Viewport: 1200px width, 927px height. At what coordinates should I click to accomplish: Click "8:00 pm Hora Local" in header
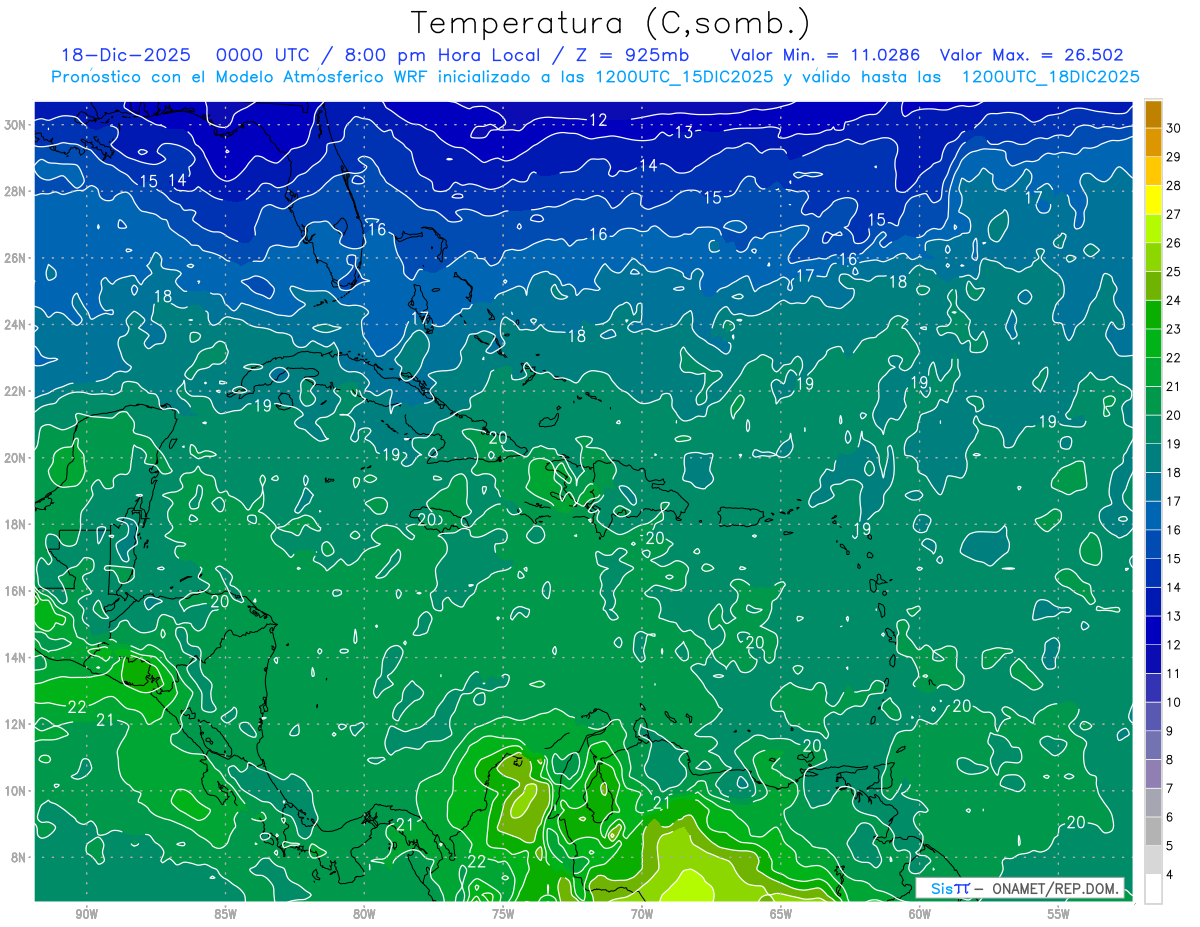(x=442, y=55)
